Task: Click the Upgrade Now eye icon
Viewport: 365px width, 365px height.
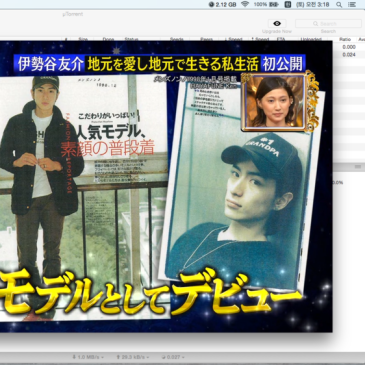Action: coord(277,23)
